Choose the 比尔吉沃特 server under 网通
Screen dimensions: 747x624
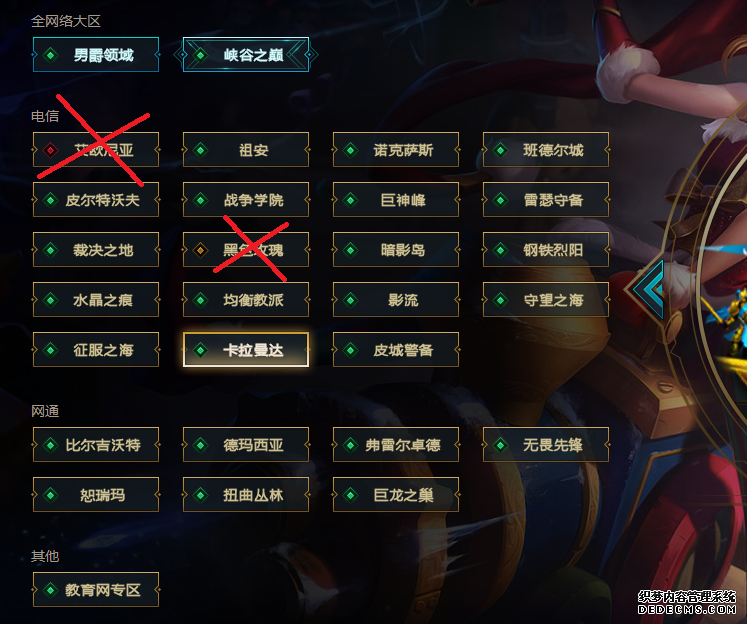[x=96, y=445]
